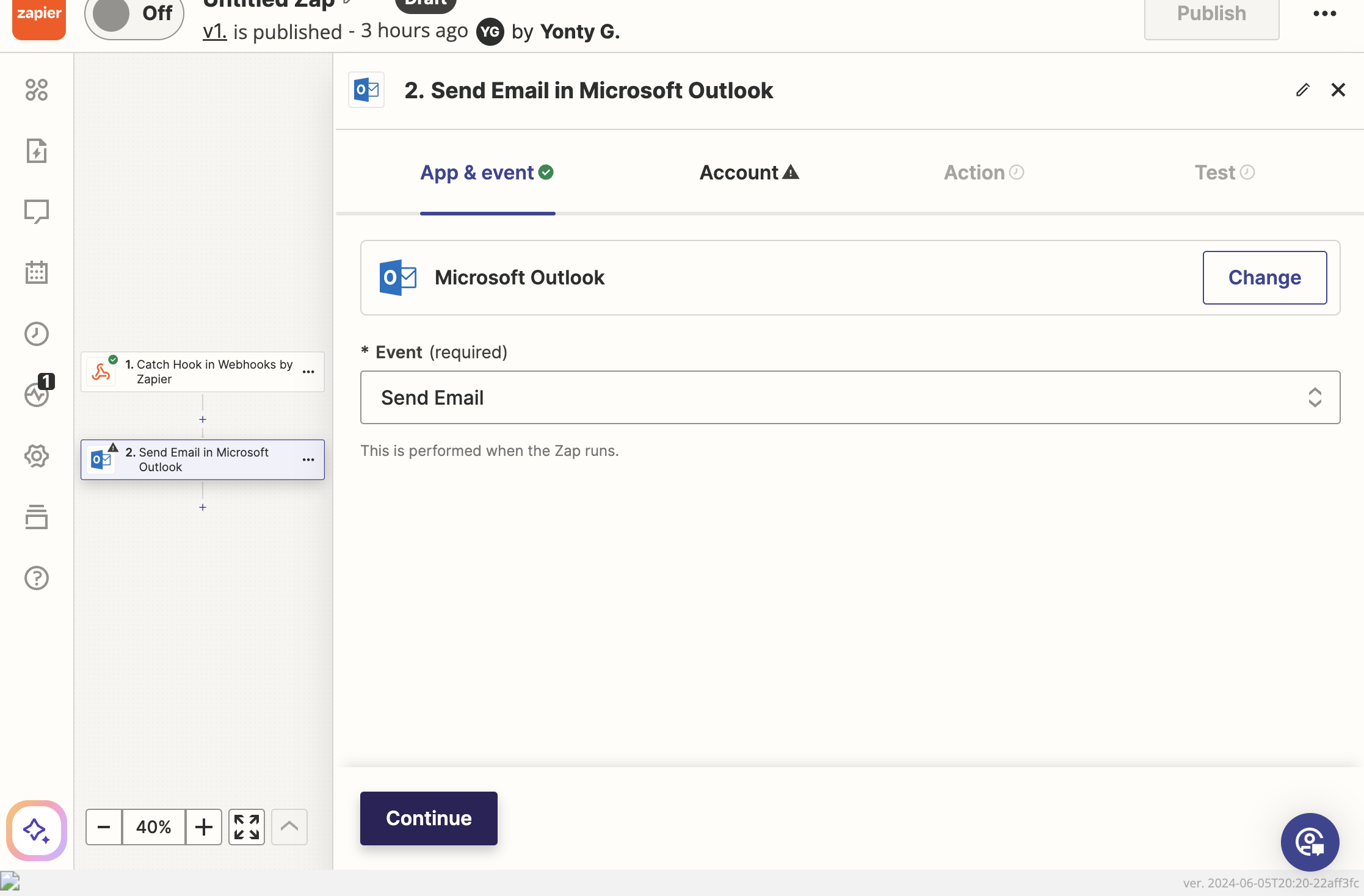Image resolution: width=1364 pixels, height=896 pixels.
Task: Open the status activity icon with badge
Action: 38,392
